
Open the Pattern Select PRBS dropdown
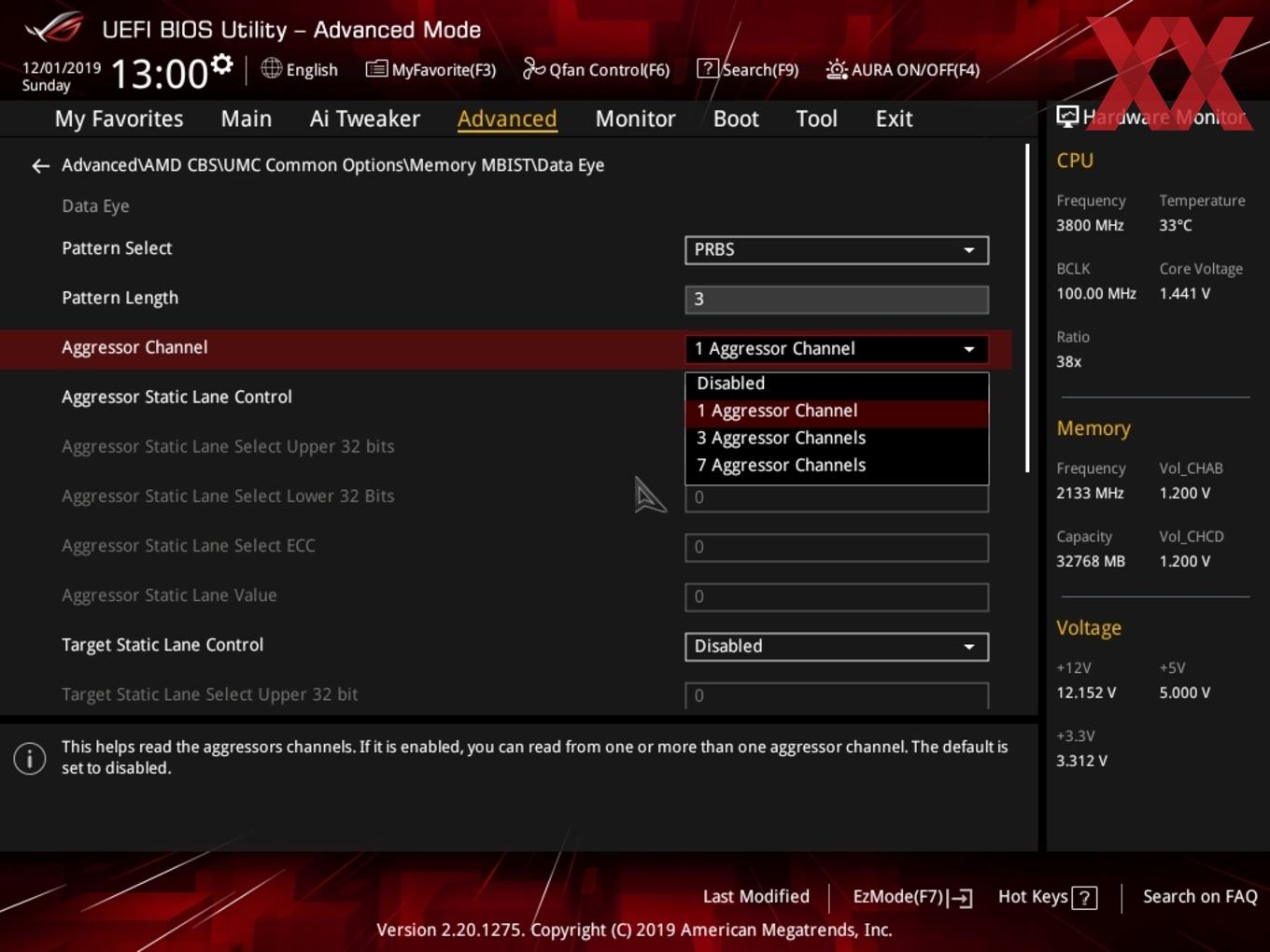click(x=837, y=250)
